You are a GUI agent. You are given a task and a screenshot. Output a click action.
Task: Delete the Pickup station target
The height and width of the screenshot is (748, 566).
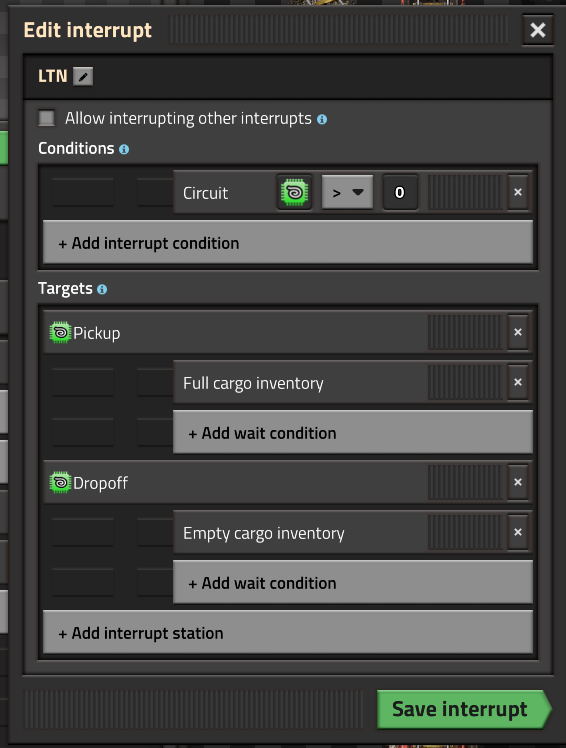point(518,332)
